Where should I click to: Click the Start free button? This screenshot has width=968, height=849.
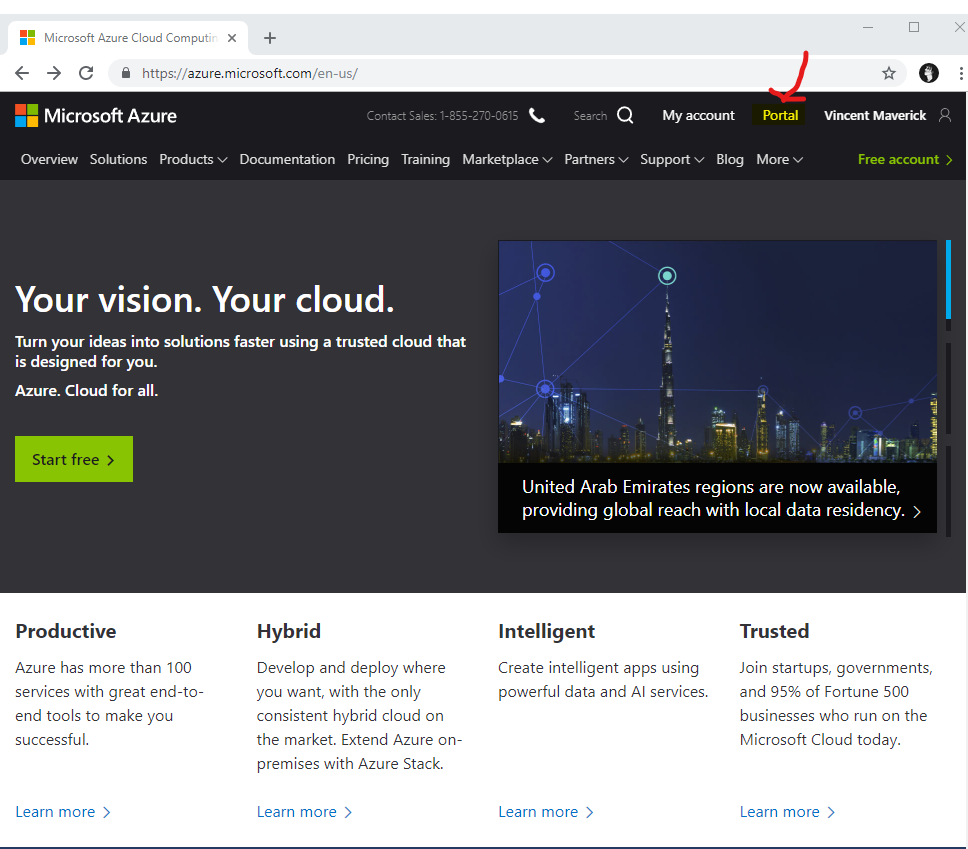click(74, 459)
